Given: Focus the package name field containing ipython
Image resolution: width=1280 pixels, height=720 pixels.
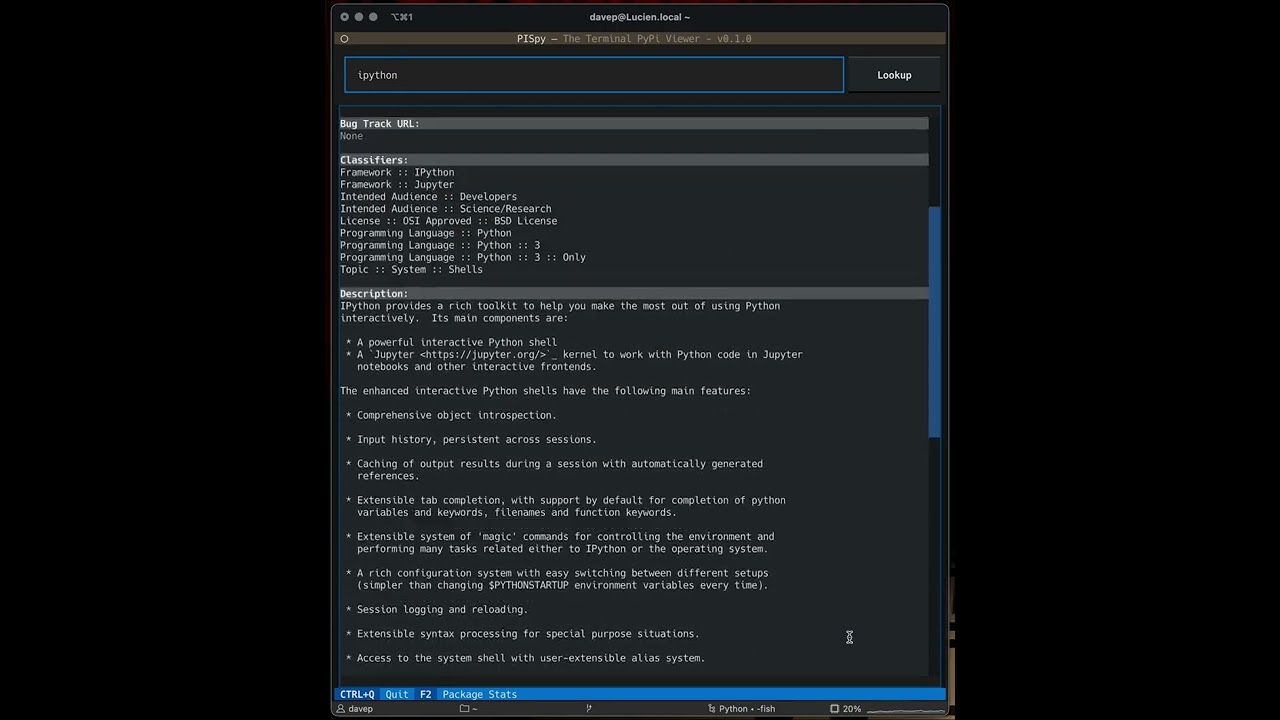Looking at the screenshot, I should [x=594, y=75].
